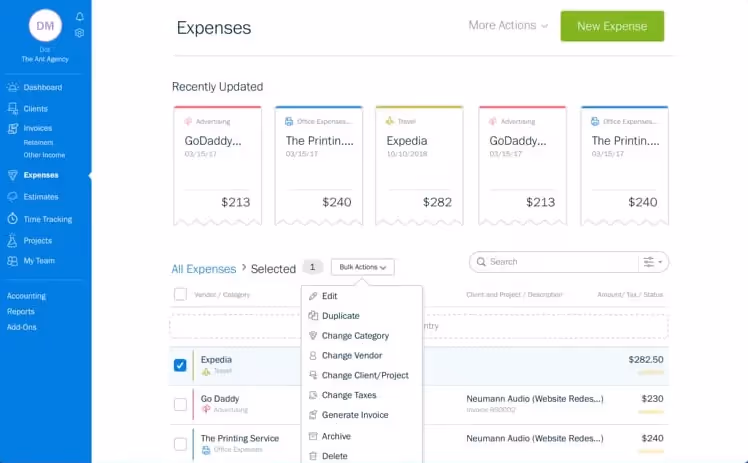Image resolution: width=748 pixels, height=463 pixels.
Task: Open Add-Ons in sidebar
Action: pos(21,327)
